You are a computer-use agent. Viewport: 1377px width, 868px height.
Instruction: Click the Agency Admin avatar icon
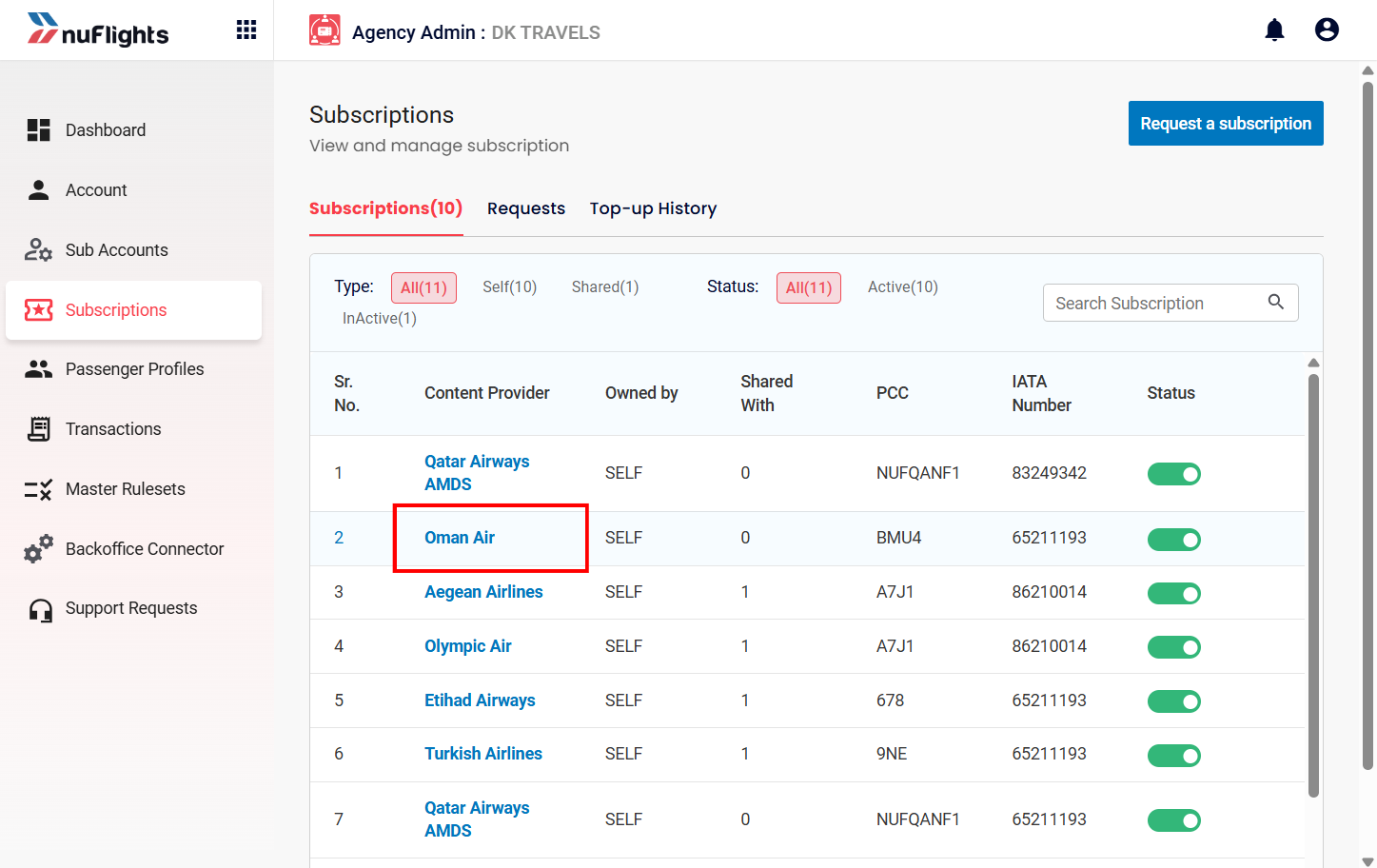point(325,30)
